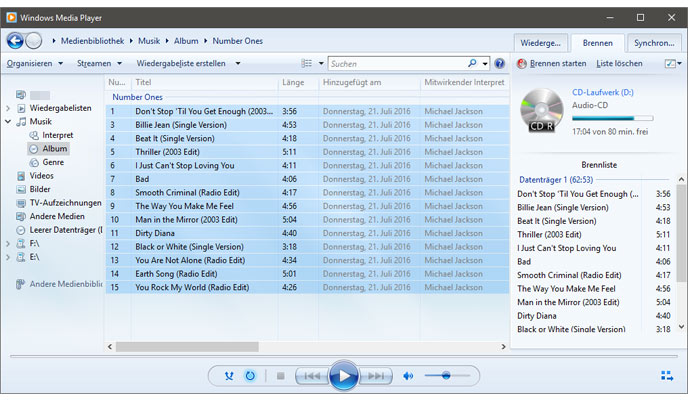Switch to the Wiedergabe tab
The height and width of the screenshot is (400, 688).
541,43
